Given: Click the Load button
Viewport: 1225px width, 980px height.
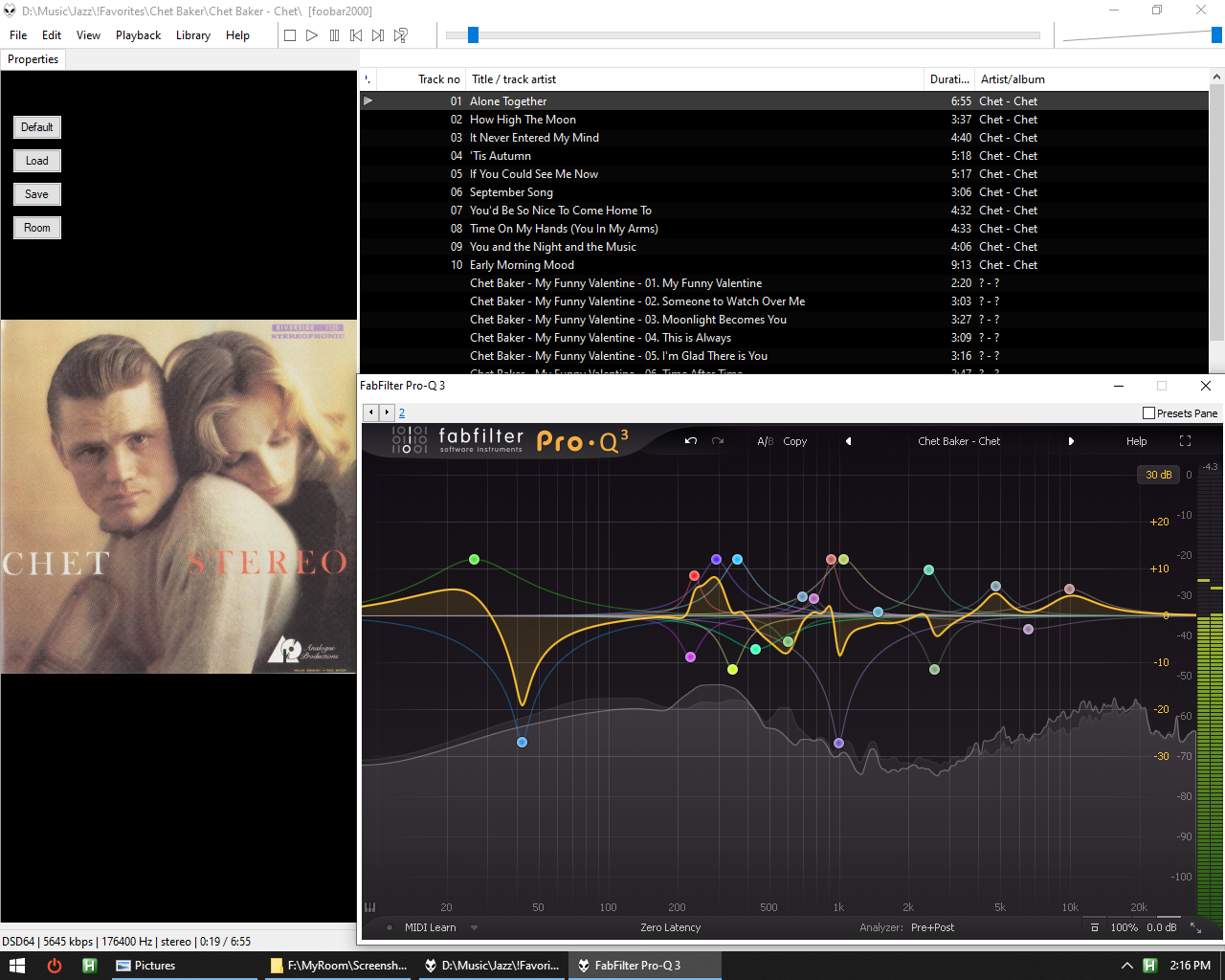Looking at the screenshot, I should click(x=37, y=161).
